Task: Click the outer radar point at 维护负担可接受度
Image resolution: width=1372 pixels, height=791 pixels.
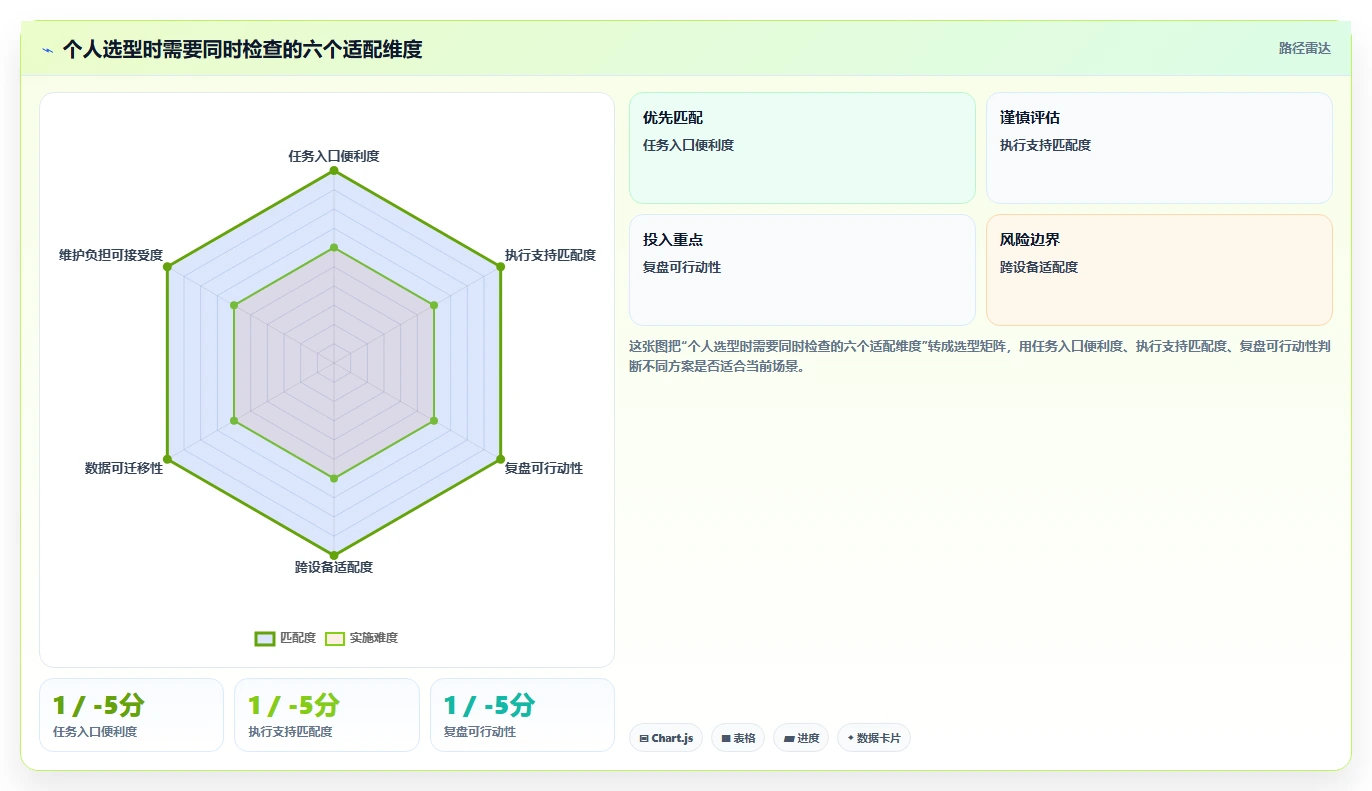Action: pos(168,266)
